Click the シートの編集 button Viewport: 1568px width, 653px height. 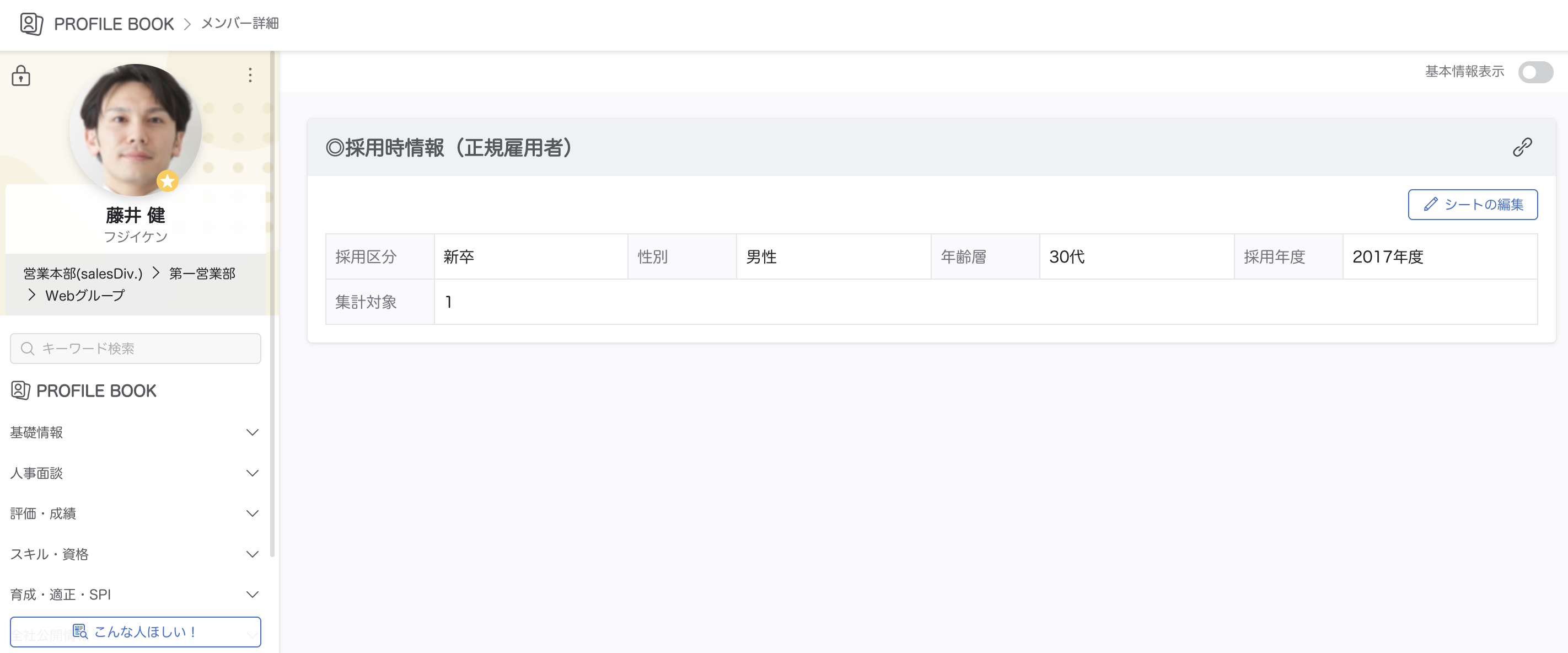(x=1473, y=205)
